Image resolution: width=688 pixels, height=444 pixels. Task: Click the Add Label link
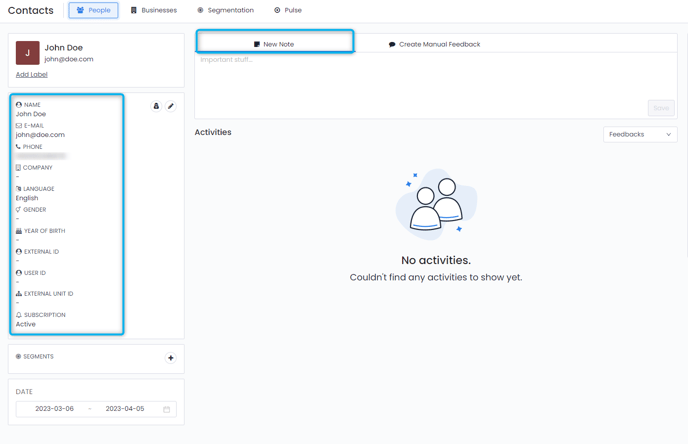[x=32, y=74]
